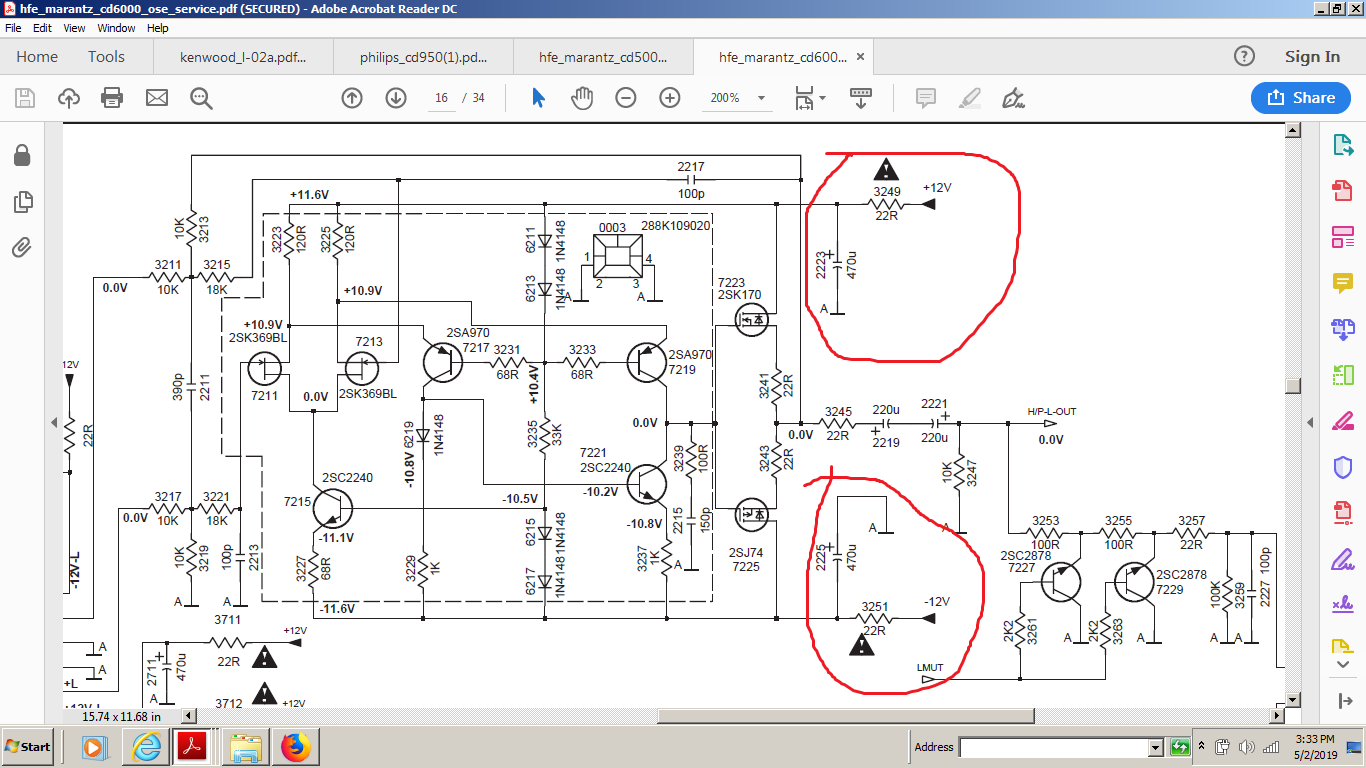The width and height of the screenshot is (1366, 768).
Task: Open Windows Explorer folder on taskbar
Action: [x=246, y=747]
